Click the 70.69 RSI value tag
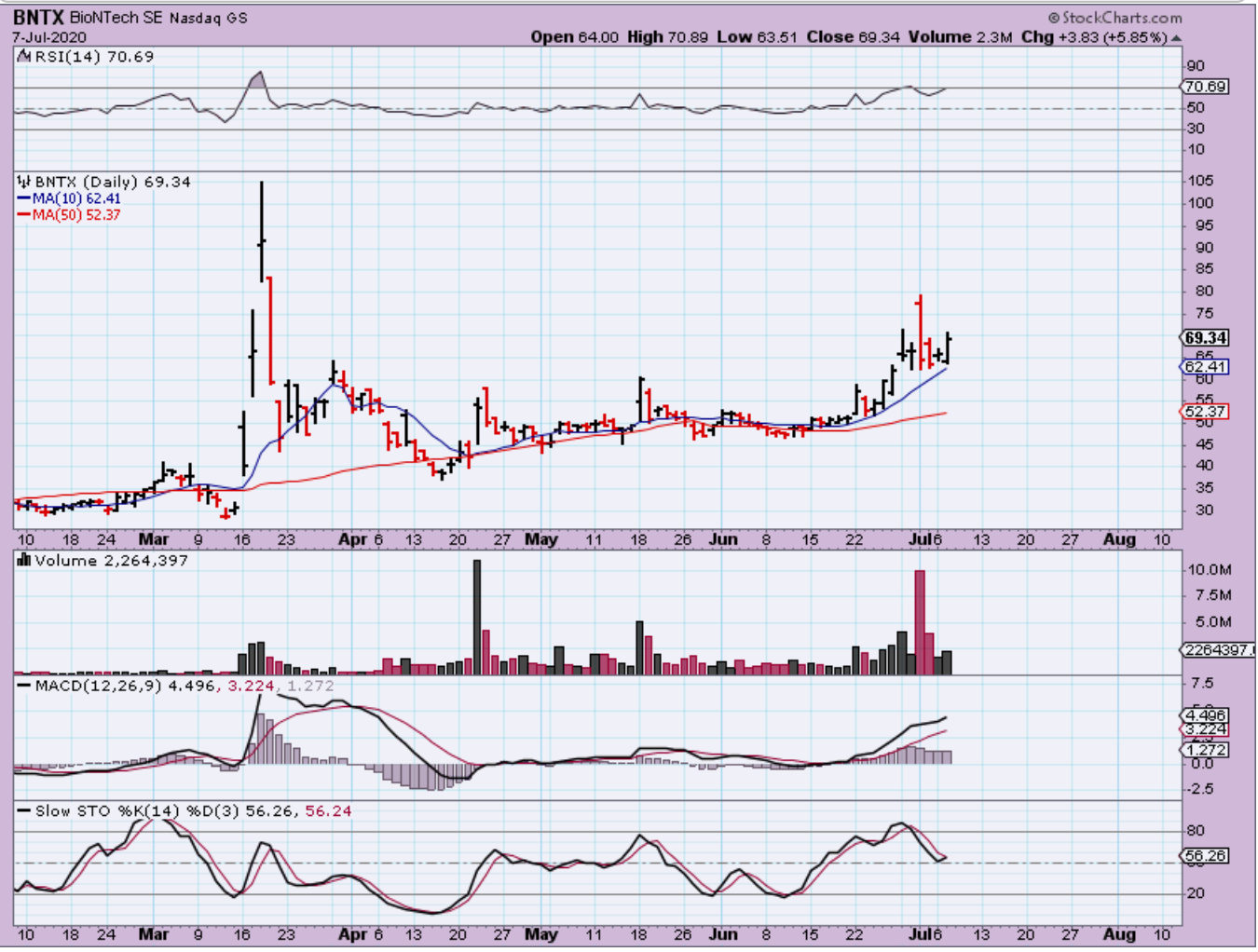 click(1205, 87)
